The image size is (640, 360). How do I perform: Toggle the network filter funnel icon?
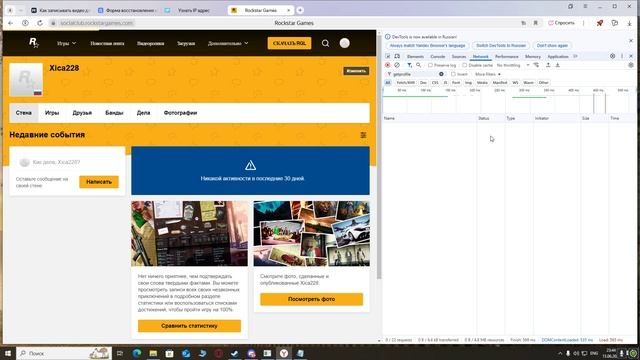pyautogui.click(x=409, y=65)
